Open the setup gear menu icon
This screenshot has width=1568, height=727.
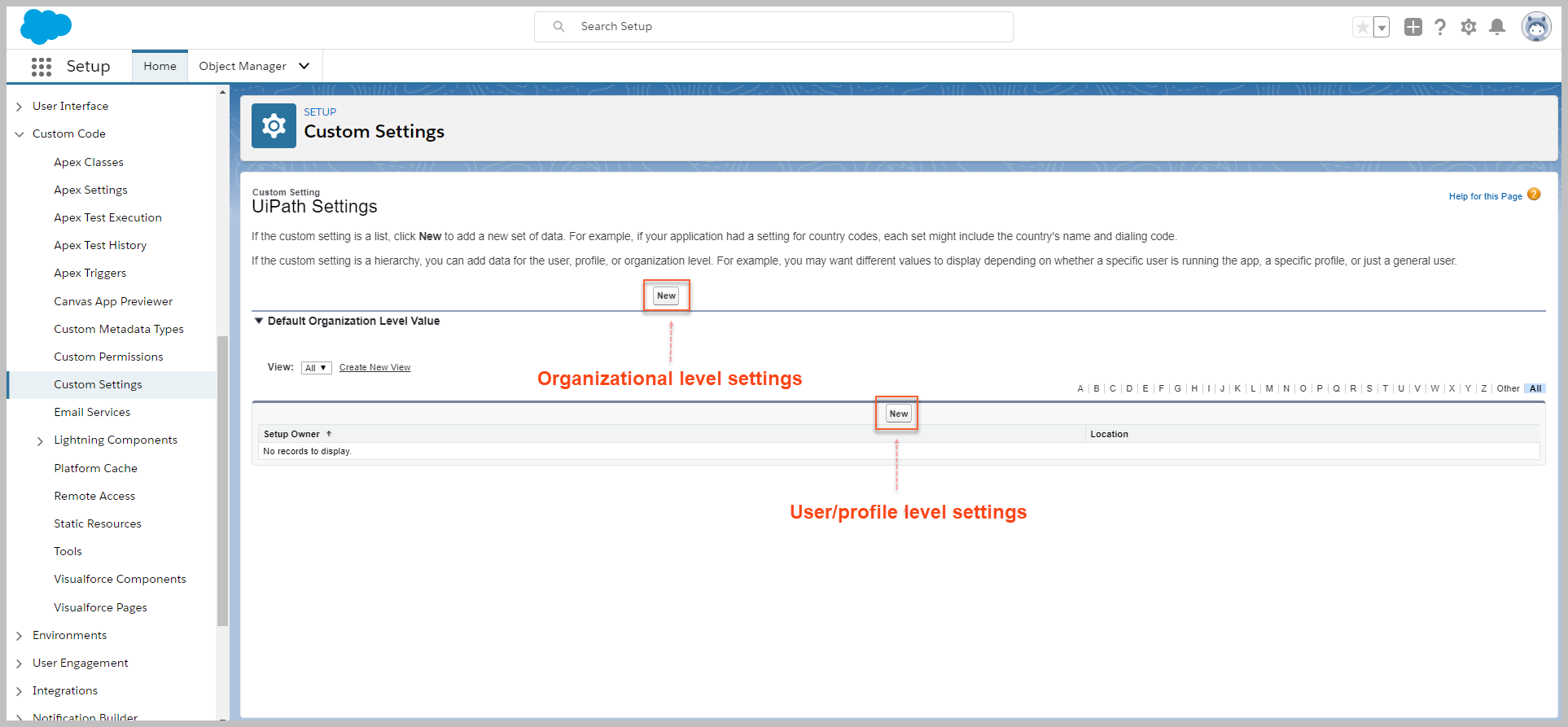pyautogui.click(x=1469, y=27)
